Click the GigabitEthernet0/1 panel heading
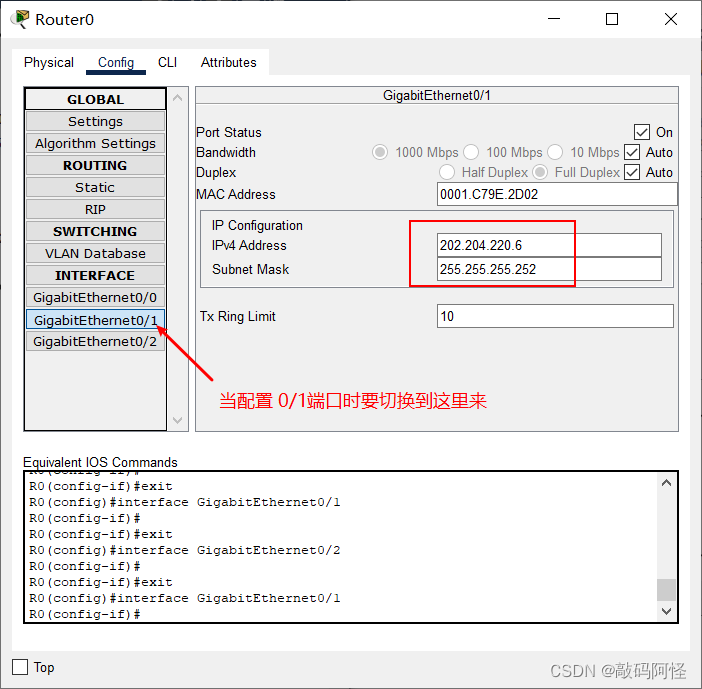 click(437, 95)
